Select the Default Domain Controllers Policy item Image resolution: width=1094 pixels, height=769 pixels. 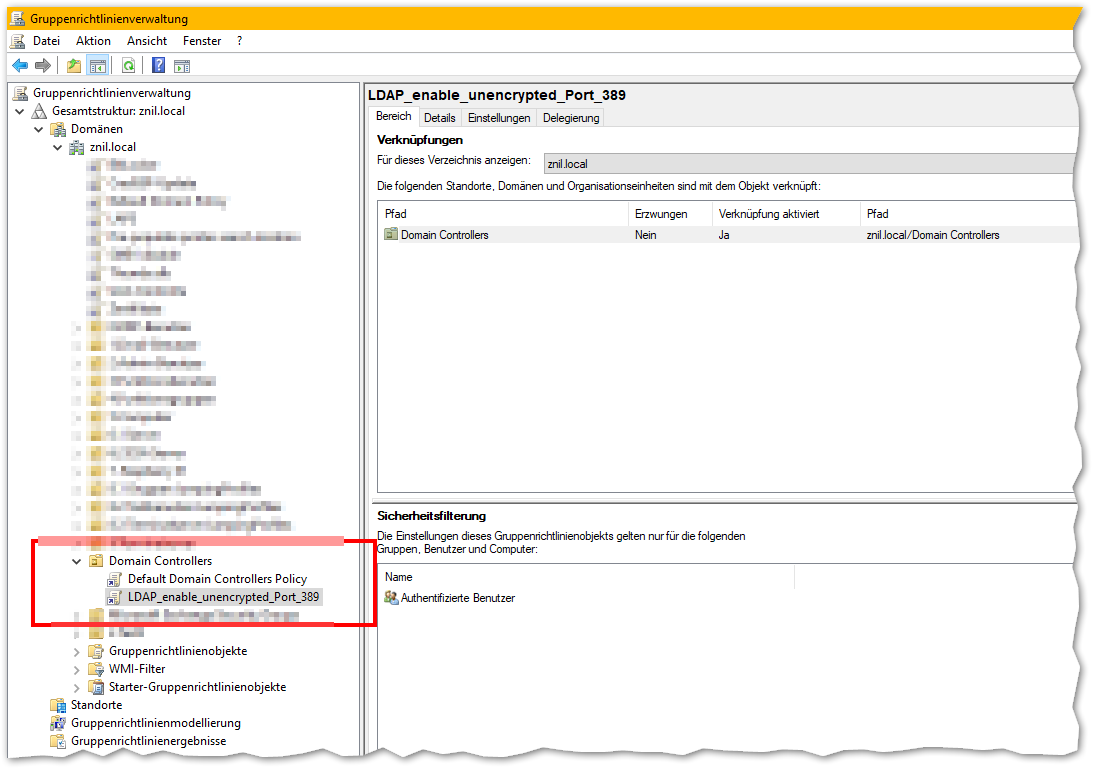pos(216,579)
